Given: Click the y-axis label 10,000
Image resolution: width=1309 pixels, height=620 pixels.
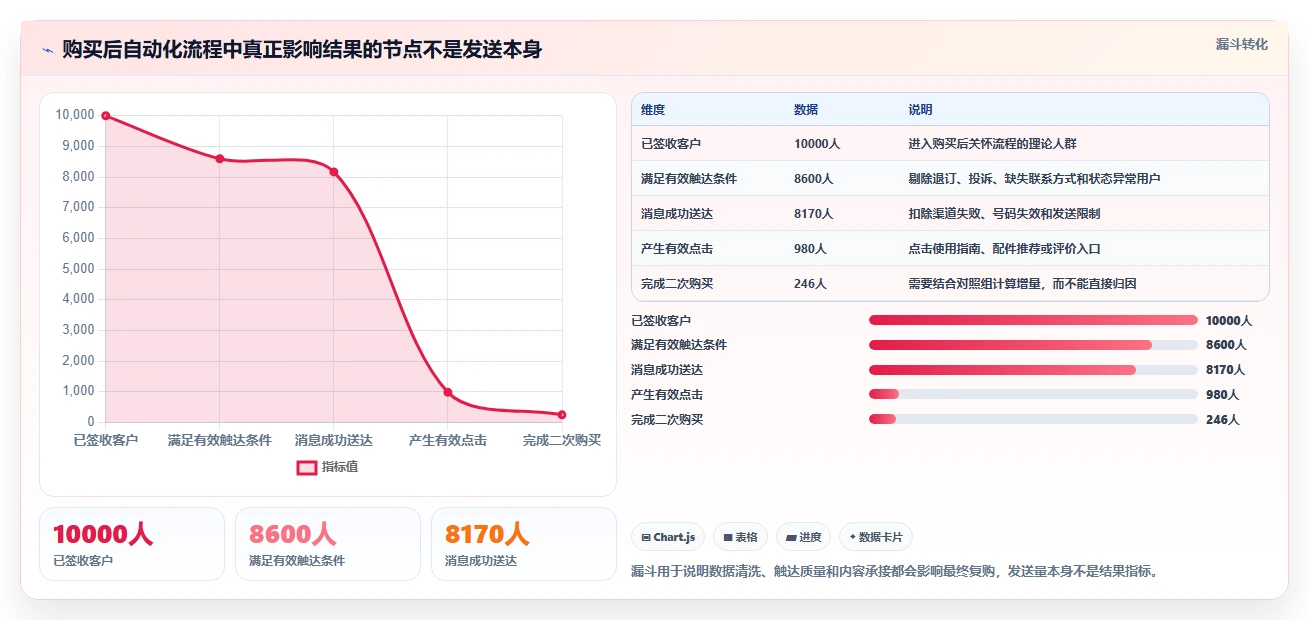Looking at the screenshot, I should point(75,115).
